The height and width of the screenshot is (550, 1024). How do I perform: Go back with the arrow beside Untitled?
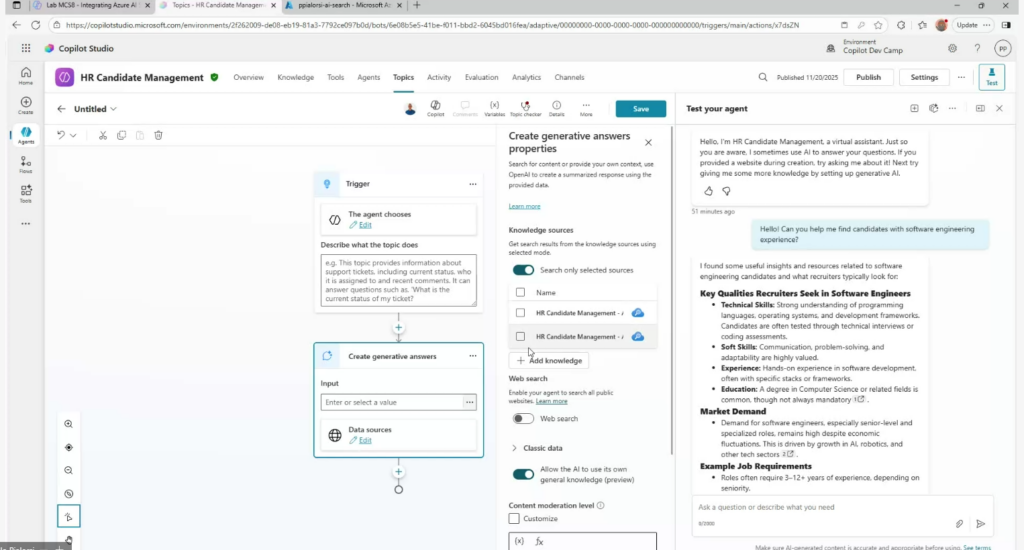coord(61,109)
